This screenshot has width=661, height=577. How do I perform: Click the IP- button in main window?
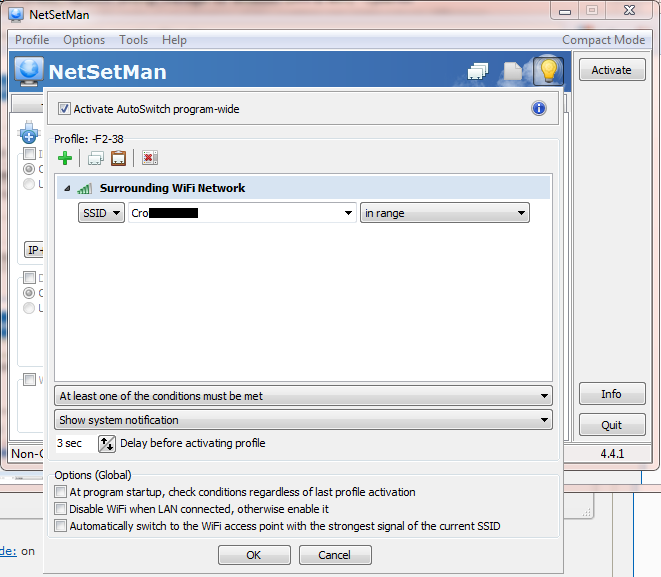[34, 250]
